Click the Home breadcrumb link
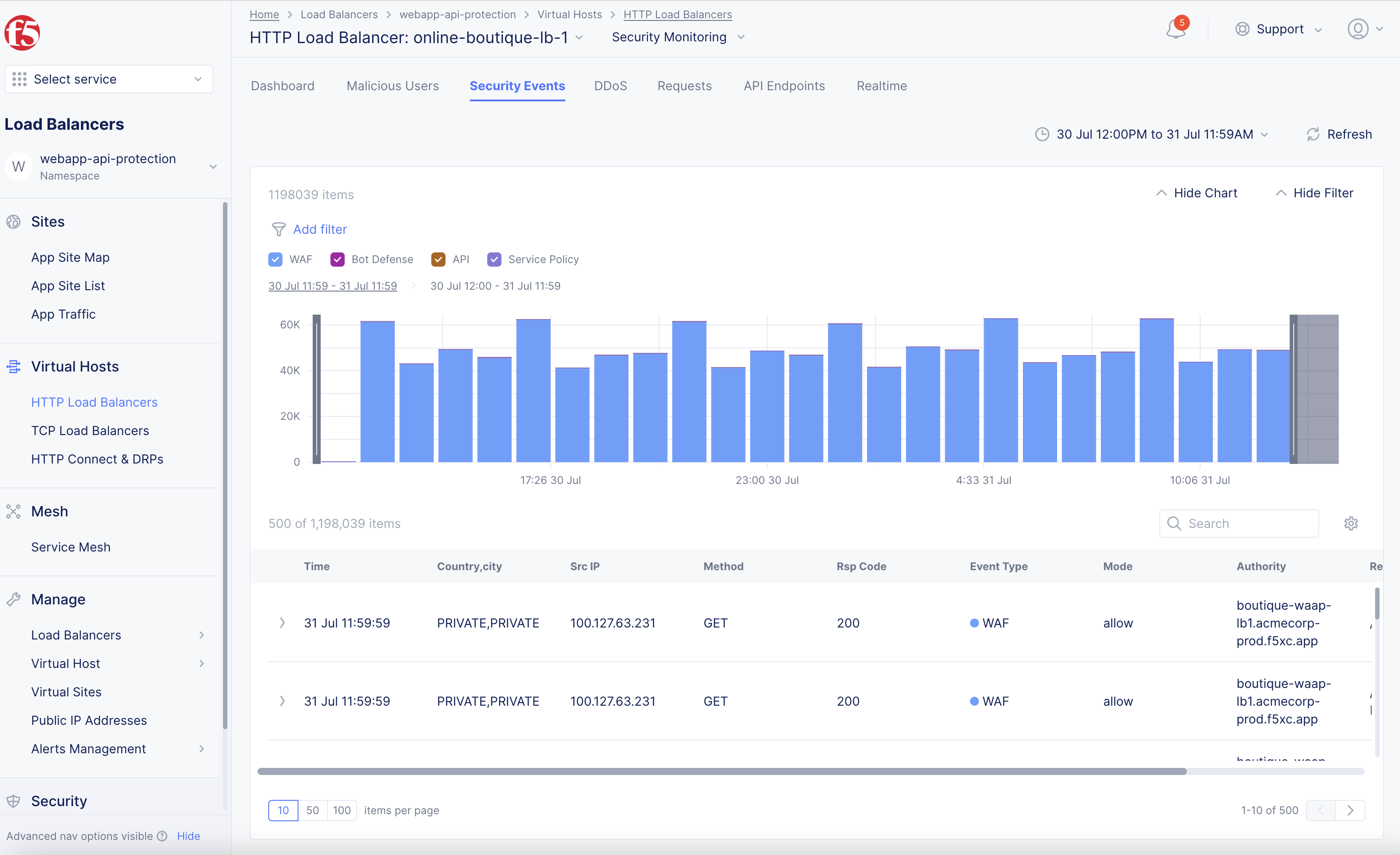The image size is (1400, 855). [x=264, y=14]
